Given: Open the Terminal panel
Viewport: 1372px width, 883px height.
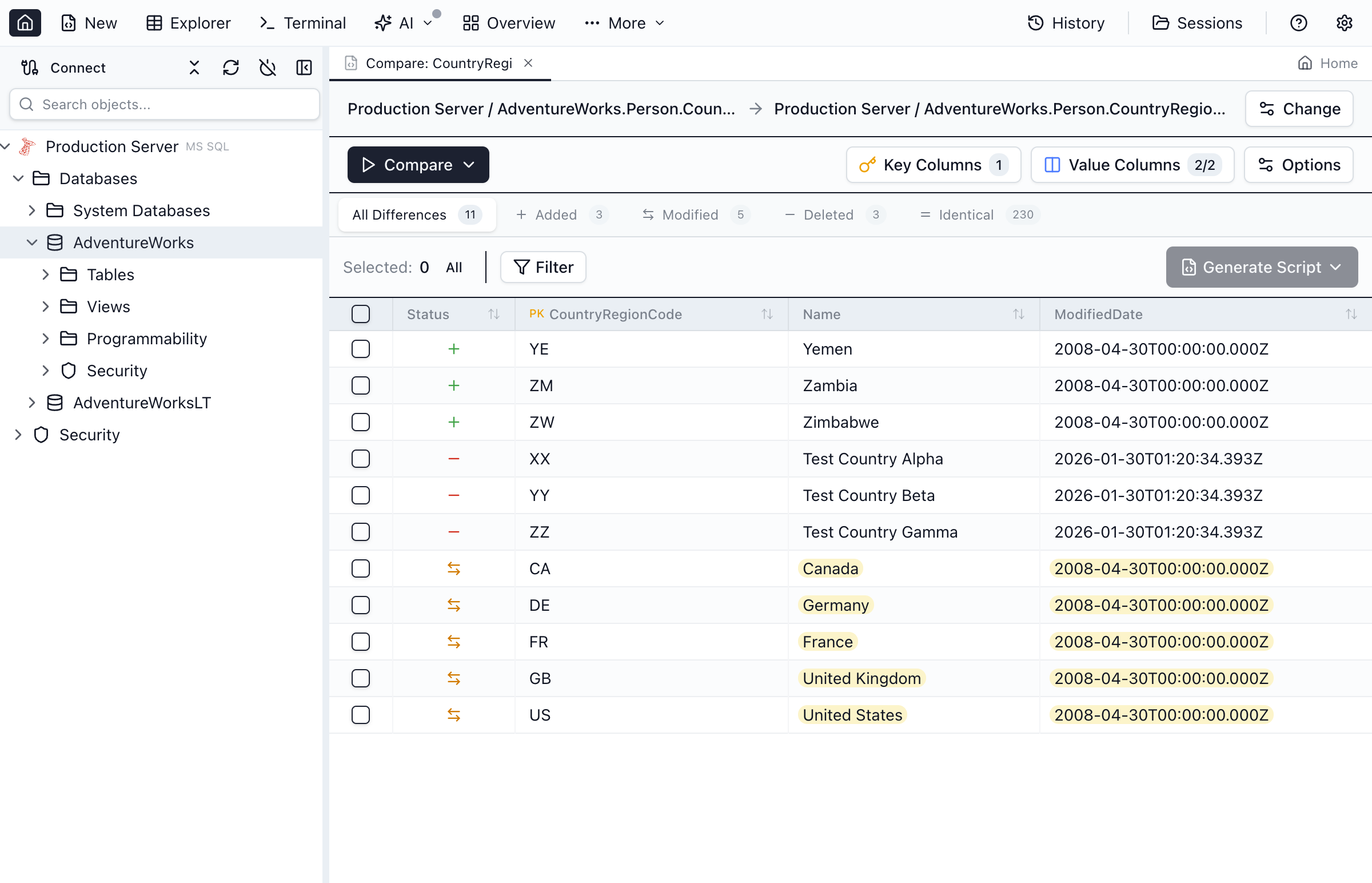Looking at the screenshot, I should tap(302, 23).
